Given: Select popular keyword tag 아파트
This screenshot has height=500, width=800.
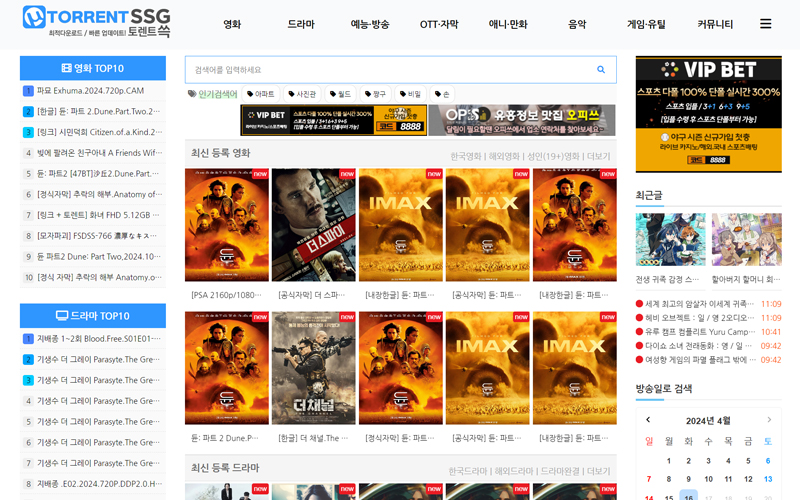Looking at the screenshot, I should (x=261, y=94).
